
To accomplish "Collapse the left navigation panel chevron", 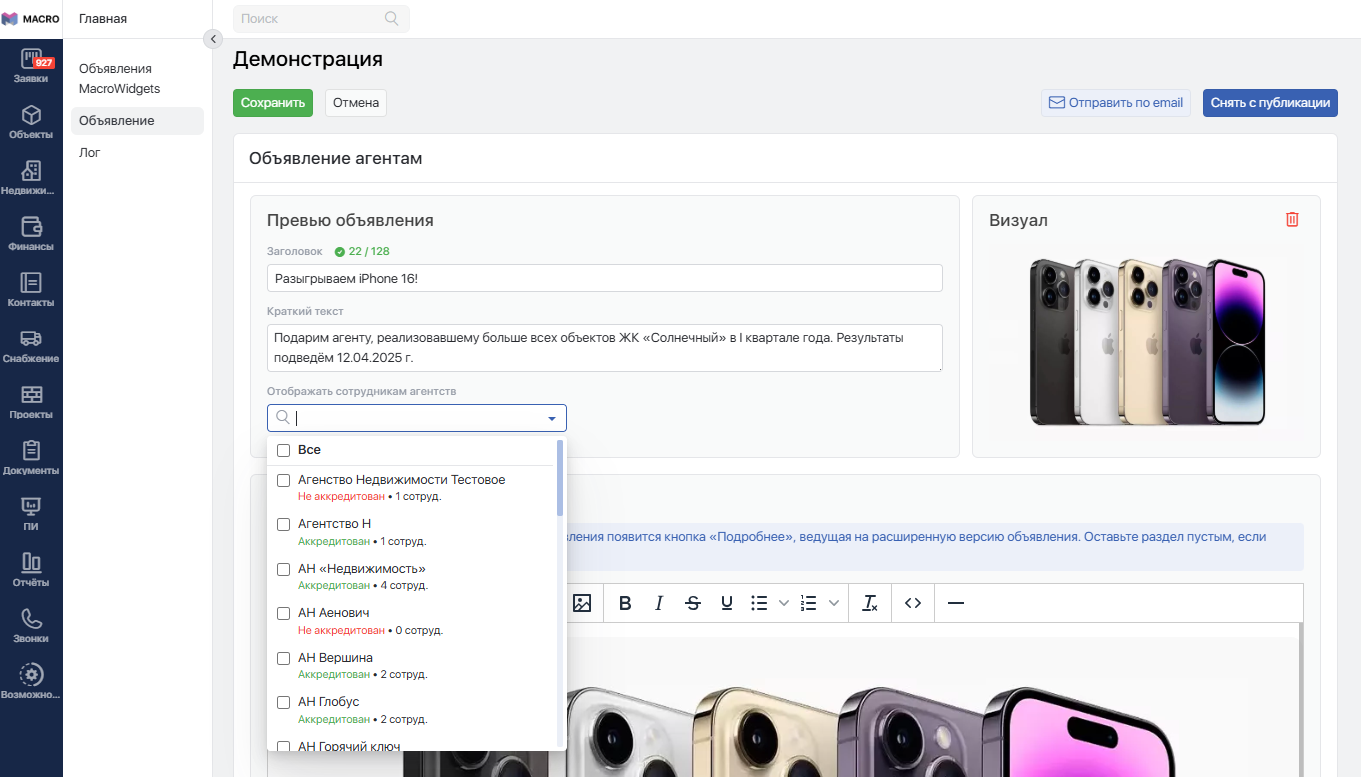I will click(x=213, y=39).
